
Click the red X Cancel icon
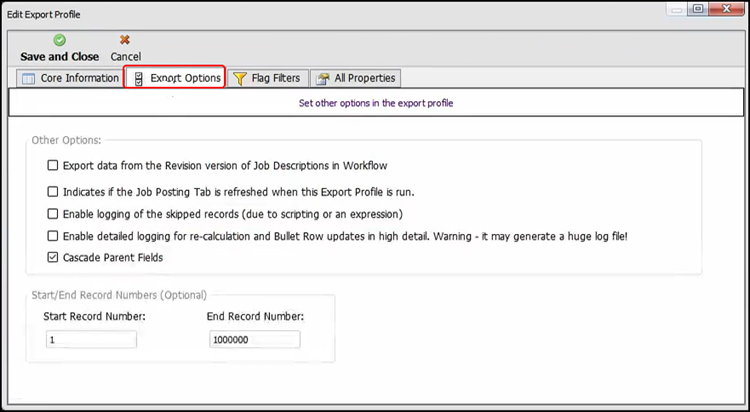[125, 40]
